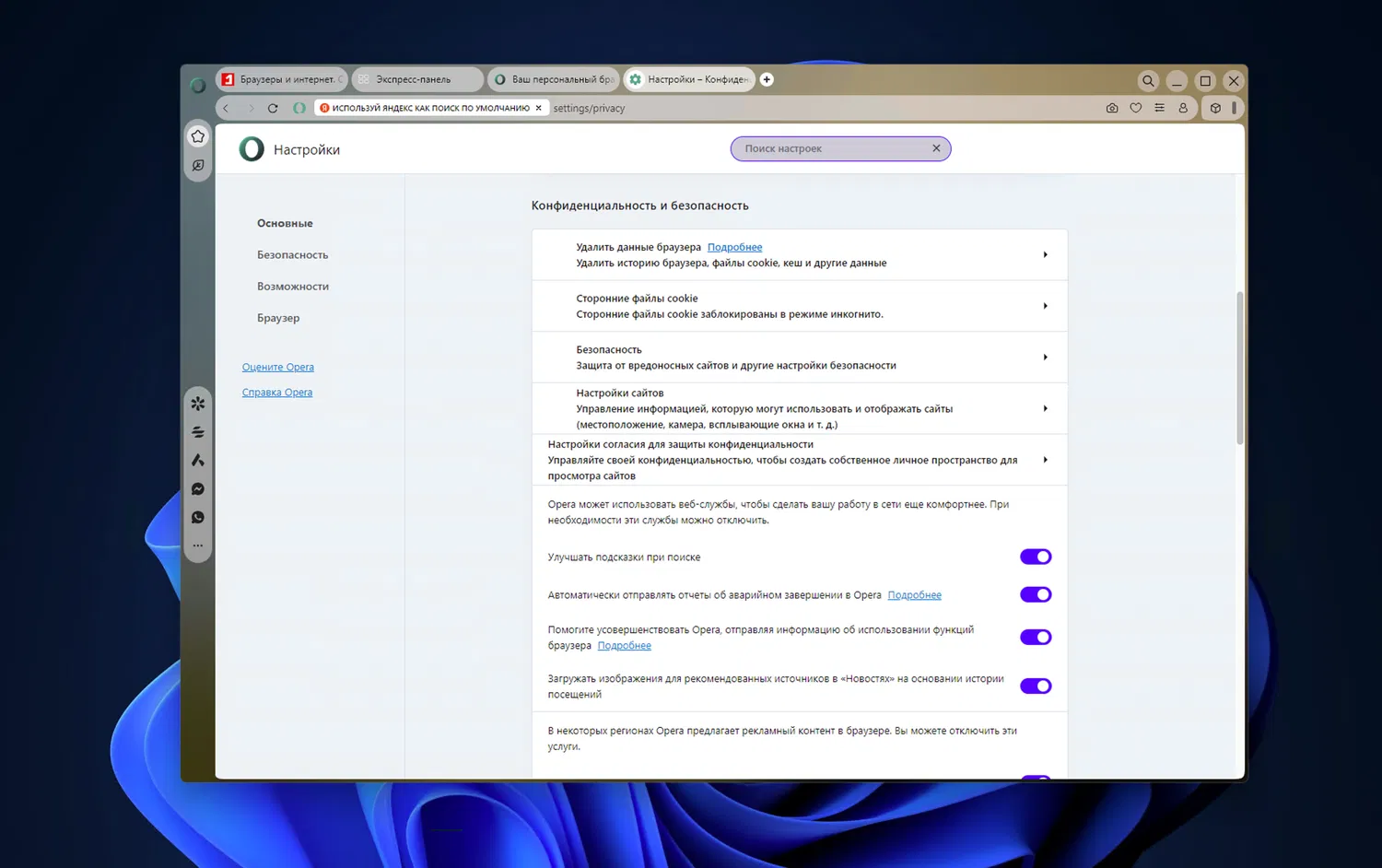The width and height of the screenshot is (1382, 868).
Task: Switch to Экспресс-панель tab
Action: click(416, 80)
